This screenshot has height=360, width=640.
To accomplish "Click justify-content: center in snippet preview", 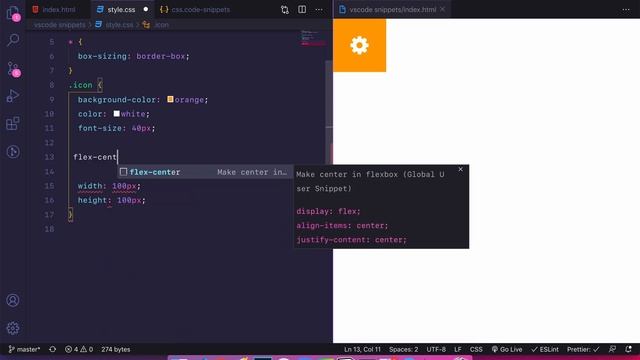I will [x=351, y=240].
